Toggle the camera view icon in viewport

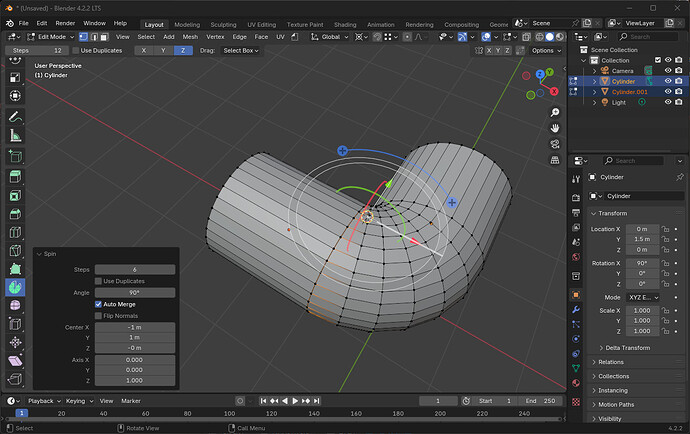pos(555,144)
